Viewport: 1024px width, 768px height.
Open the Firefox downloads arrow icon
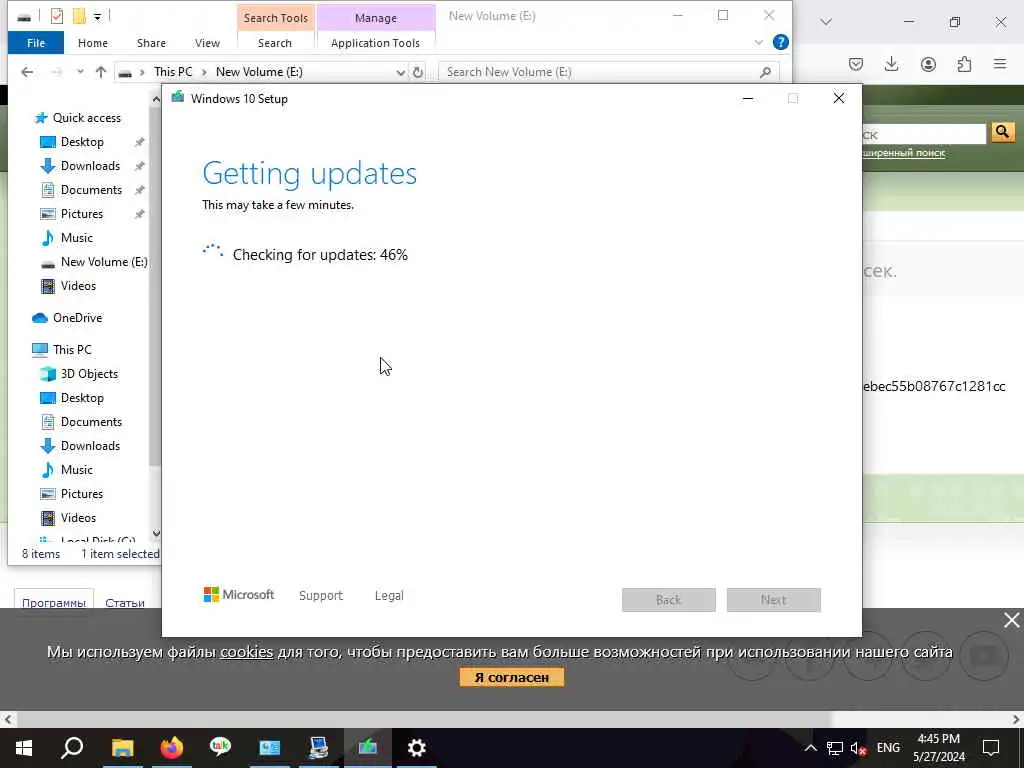[x=891, y=64]
